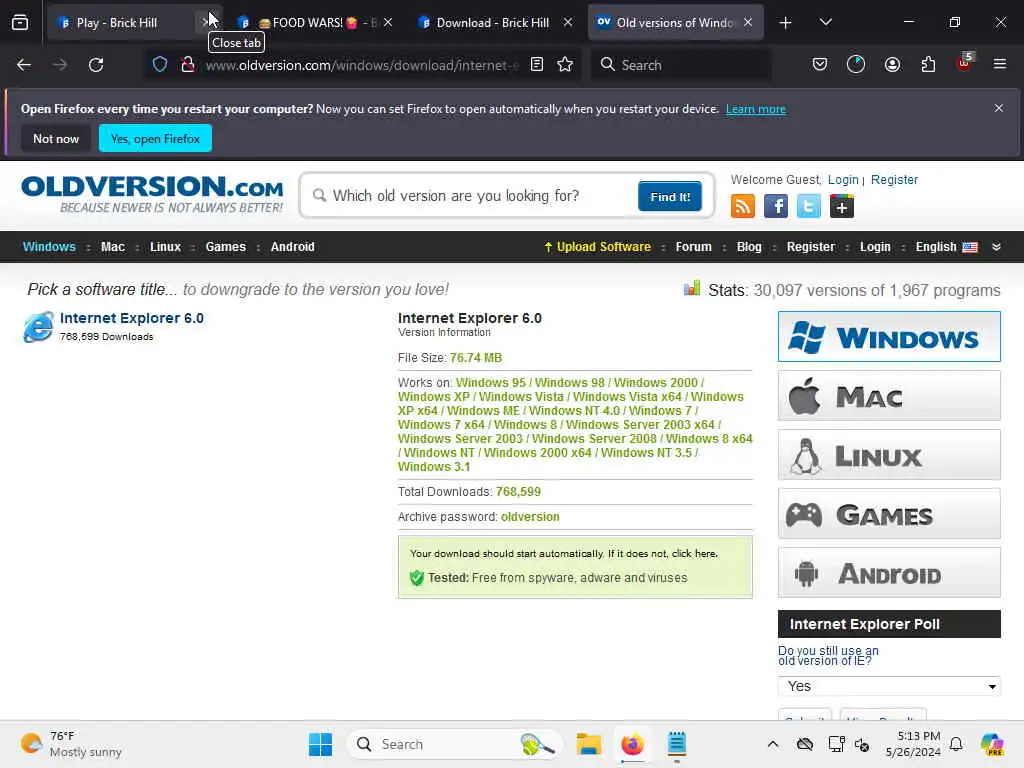This screenshot has height=768, width=1024.
Task: Open Windows Start menu
Action: coord(320,744)
